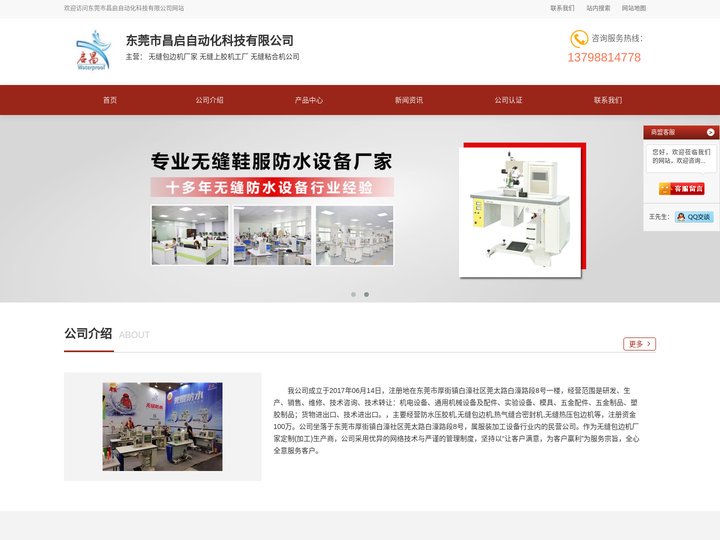Screen dimensions: 720x540
Task: Click the sewing machine product banner image
Action: [523, 210]
